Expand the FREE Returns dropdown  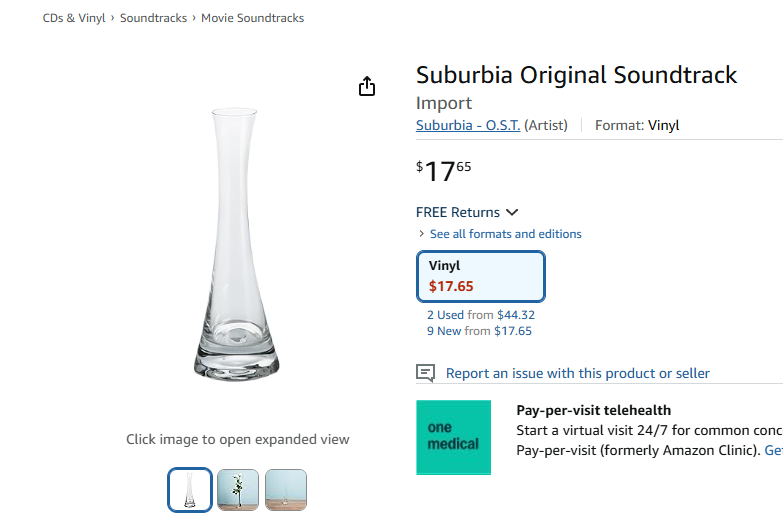(x=467, y=212)
